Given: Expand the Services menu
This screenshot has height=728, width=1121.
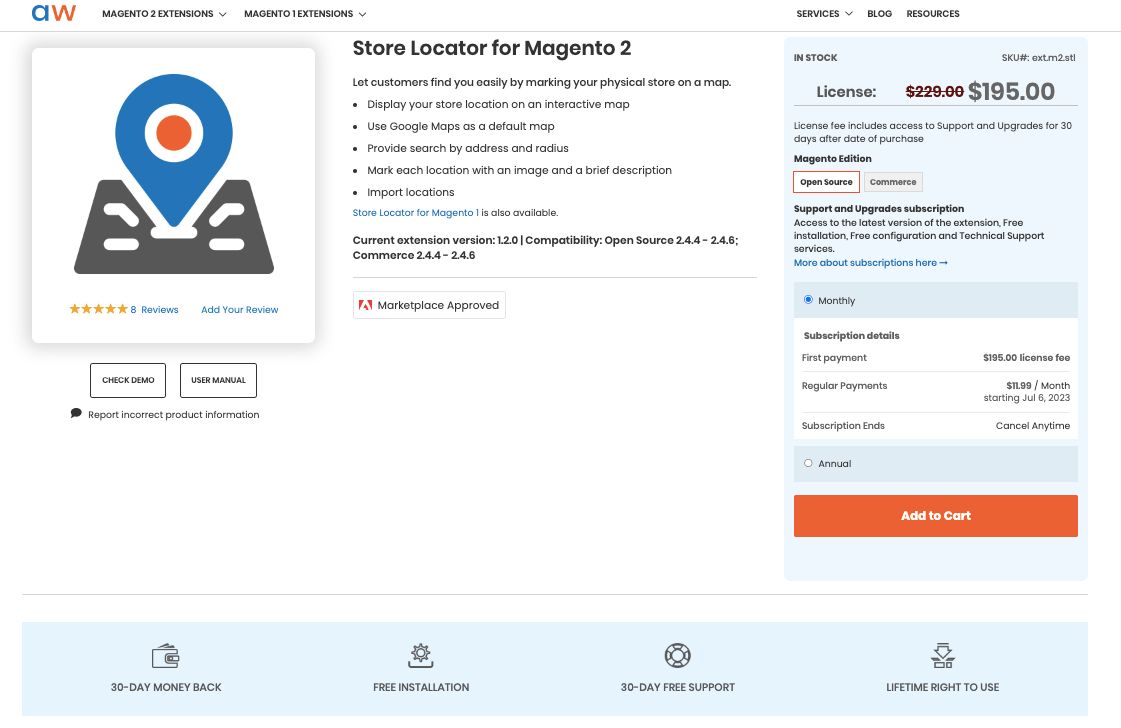Looking at the screenshot, I should click(823, 14).
